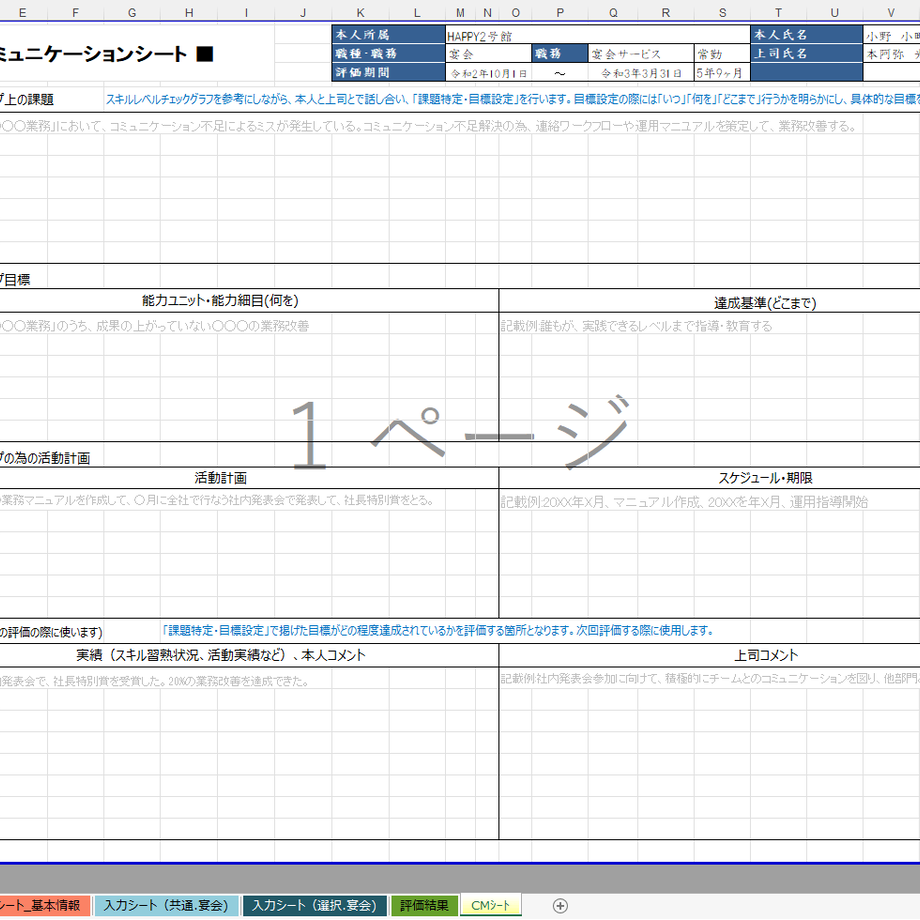
Task: Click sample text 誰もが、実践できるレベルまで指導
Action: (637, 326)
